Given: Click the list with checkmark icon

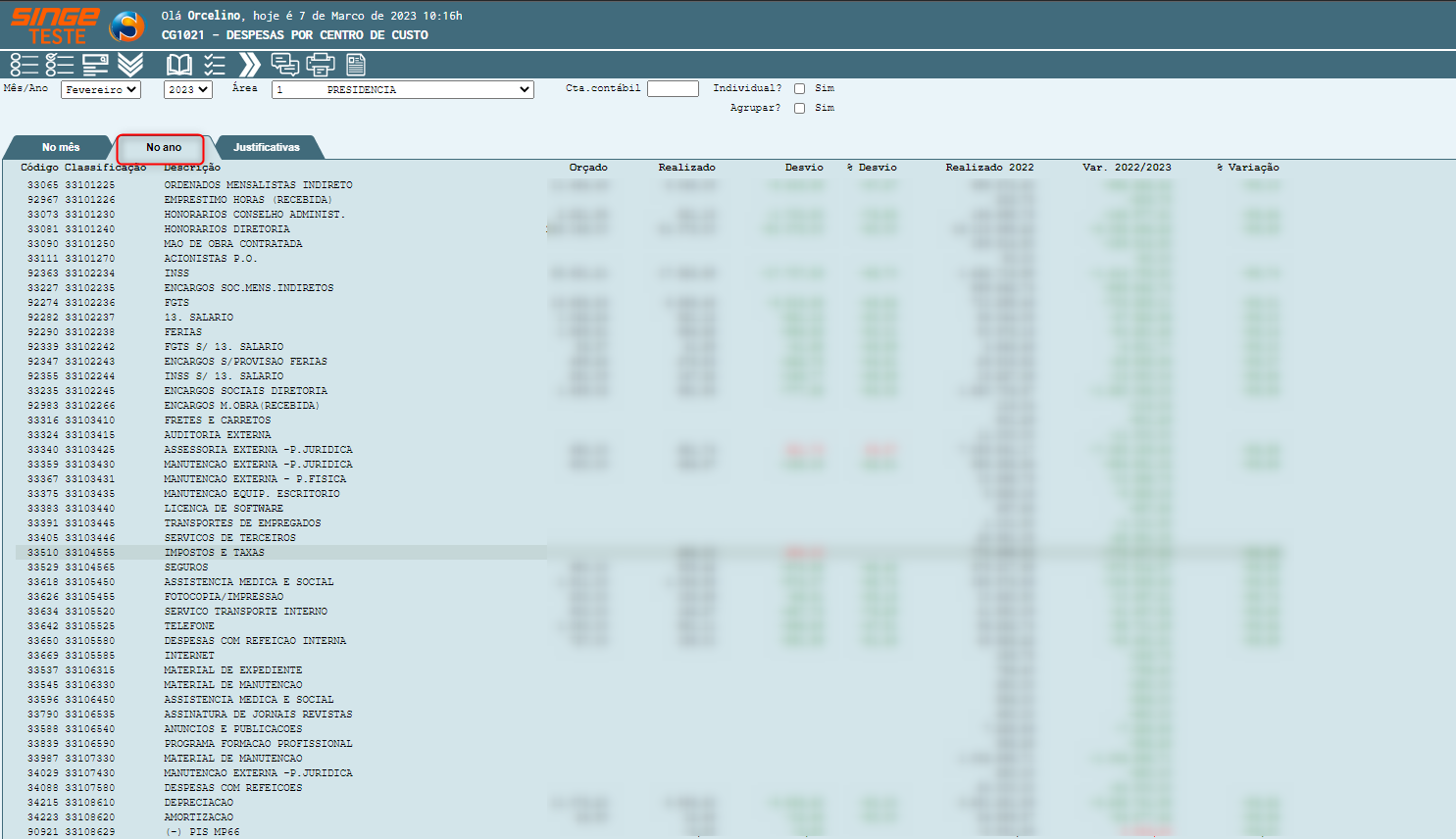Looking at the screenshot, I should click(60, 65).
